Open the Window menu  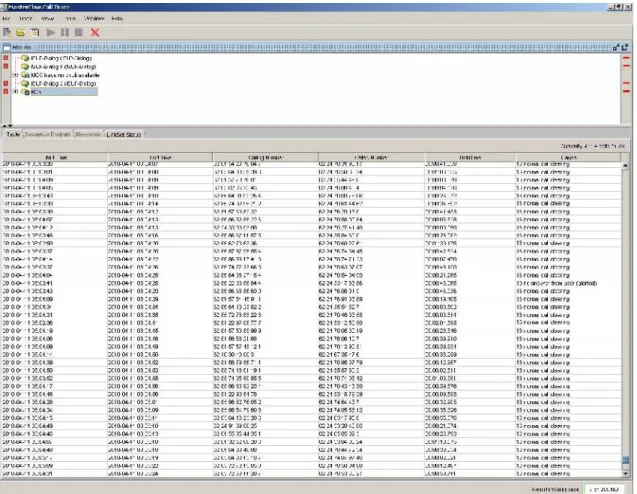click(x=94, y=19)
